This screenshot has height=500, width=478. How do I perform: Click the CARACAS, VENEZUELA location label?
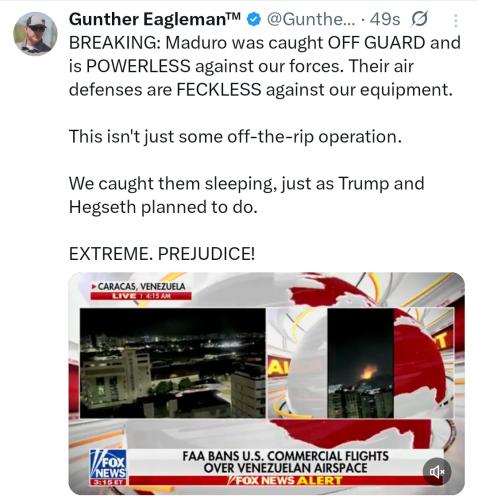(x=140, y=286)
